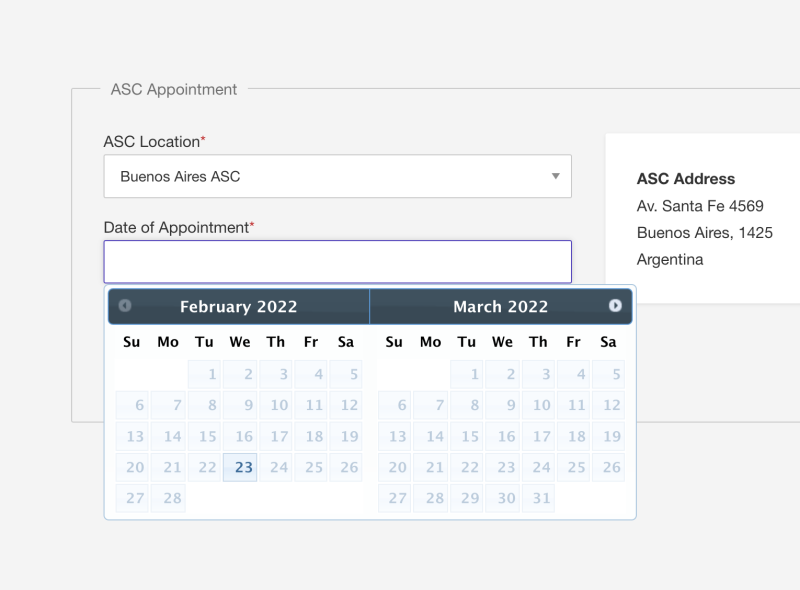Select March 9 in the calendar
The image size is (800, 590).
click(x=503, y=405)
